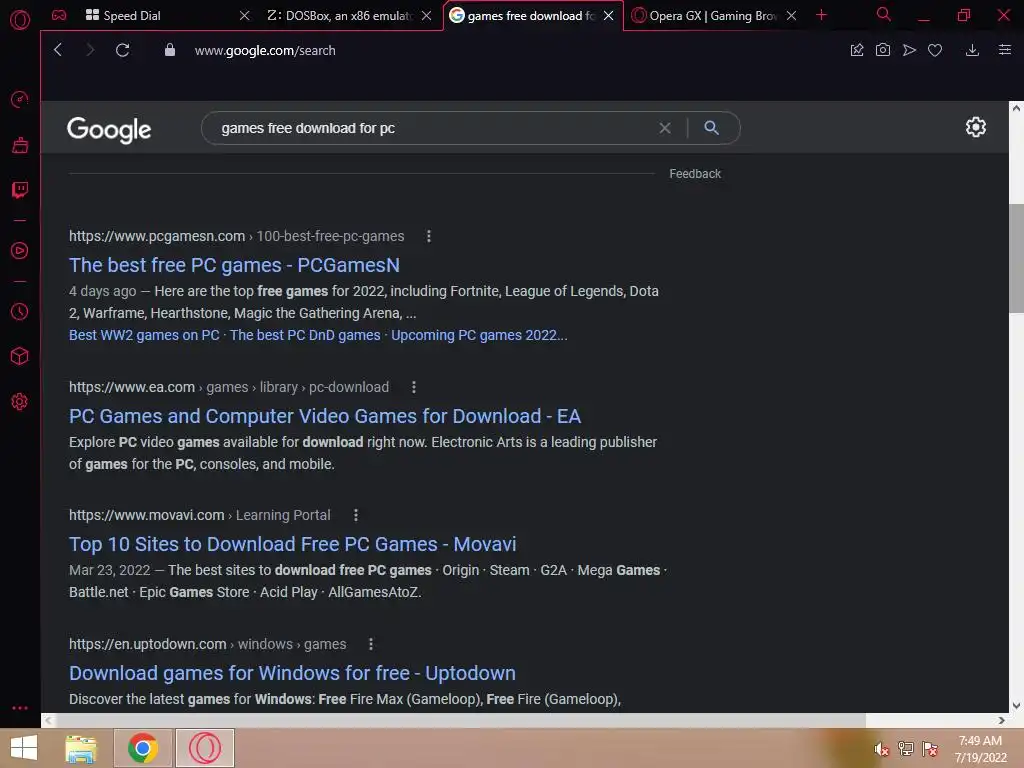Open PC Games and Computer Video Games EA link
The width and height of the screenshot is (1024, 768).
[x=325, y=416]
